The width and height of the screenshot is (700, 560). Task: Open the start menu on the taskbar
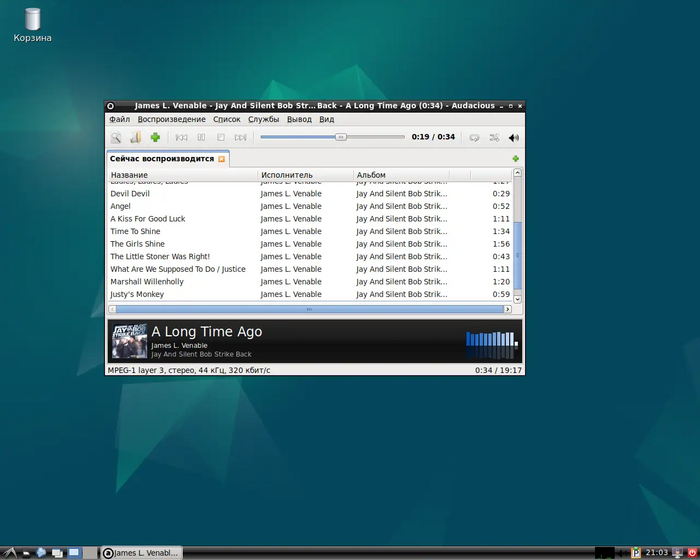(10, 553)
